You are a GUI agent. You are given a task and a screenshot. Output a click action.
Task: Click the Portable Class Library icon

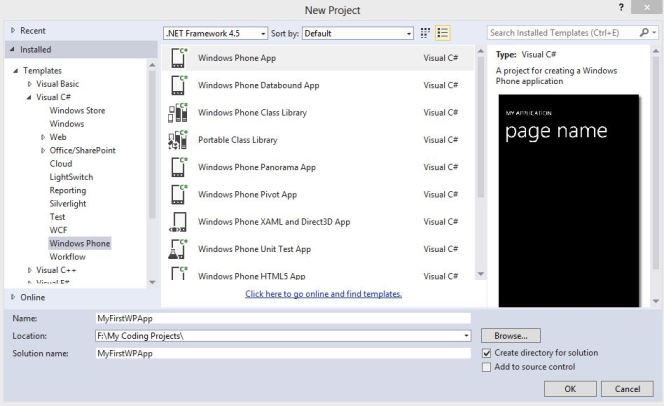pos(178,140)
